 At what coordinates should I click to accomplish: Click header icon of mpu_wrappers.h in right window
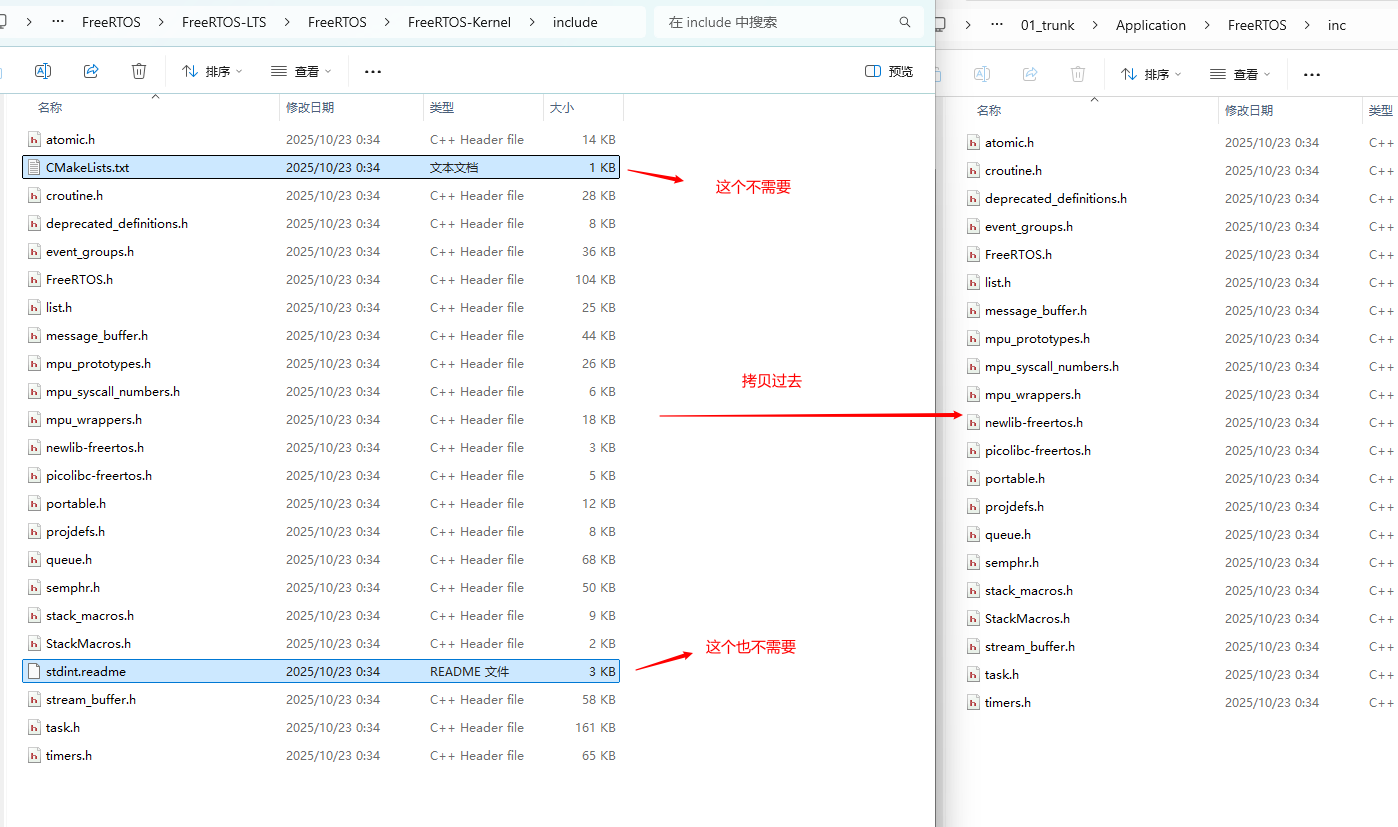tap(973, 394)
